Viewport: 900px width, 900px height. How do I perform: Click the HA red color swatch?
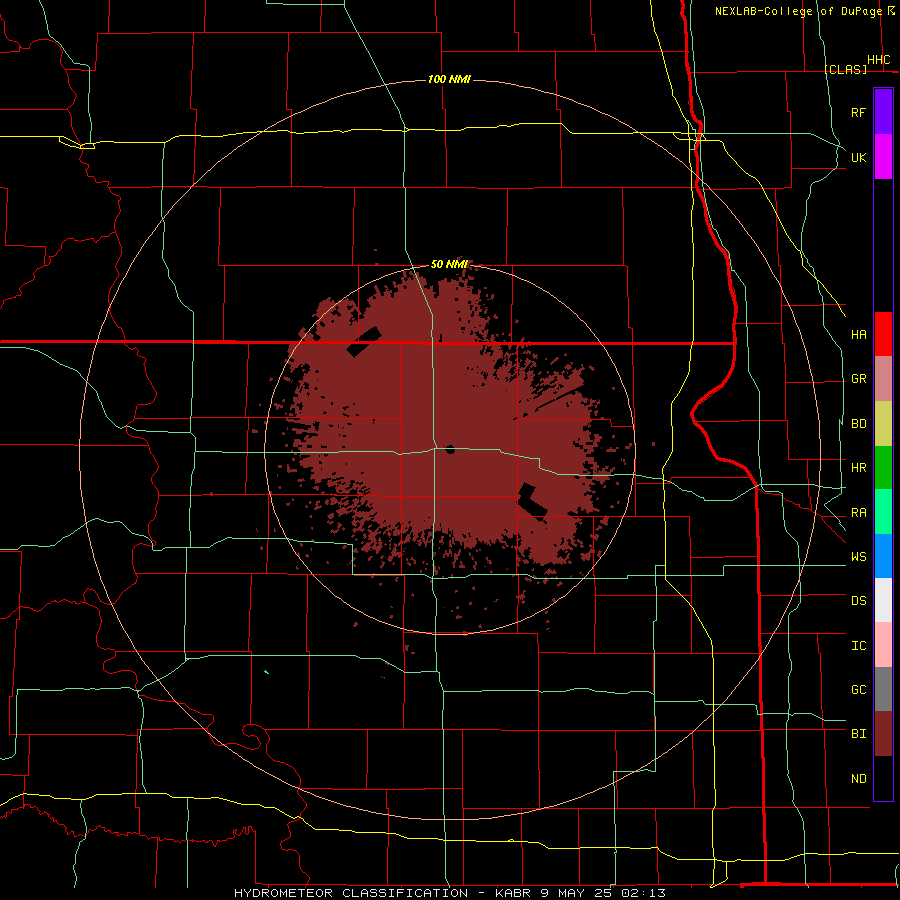[x=883, y=334]
